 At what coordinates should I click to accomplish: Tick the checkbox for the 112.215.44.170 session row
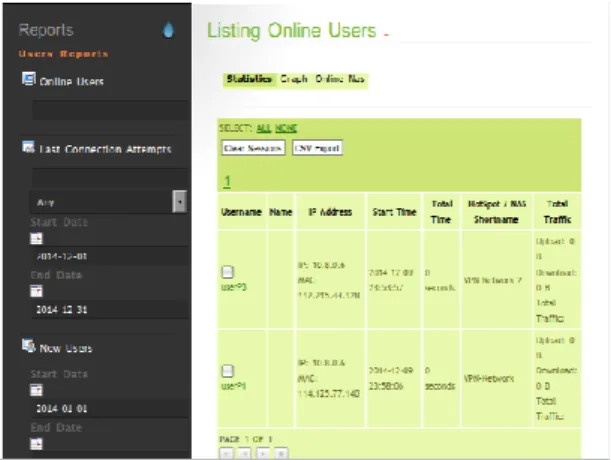(228, 271)
